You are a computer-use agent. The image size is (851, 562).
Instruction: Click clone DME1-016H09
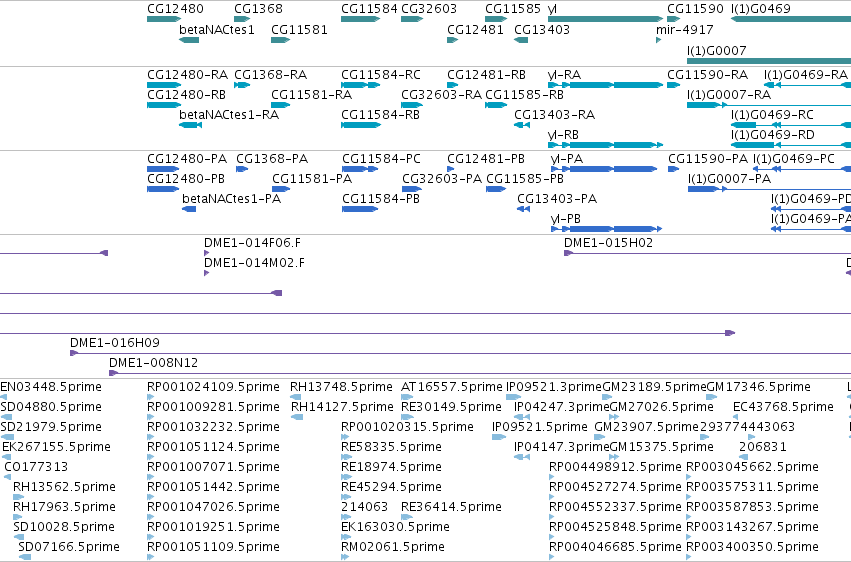click(x=460, y=353)
